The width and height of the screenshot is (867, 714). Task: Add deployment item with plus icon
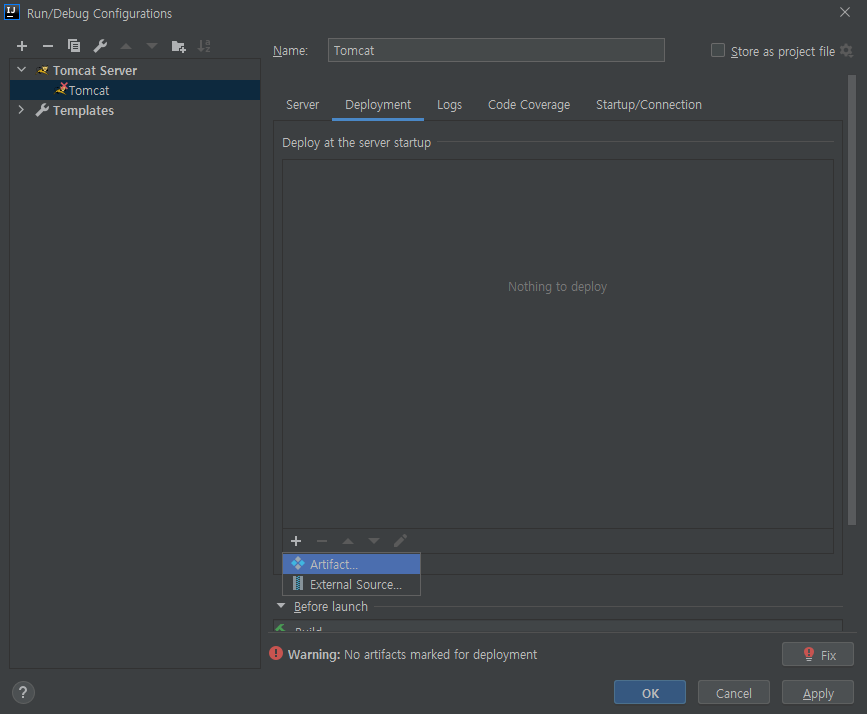[296, 541]
